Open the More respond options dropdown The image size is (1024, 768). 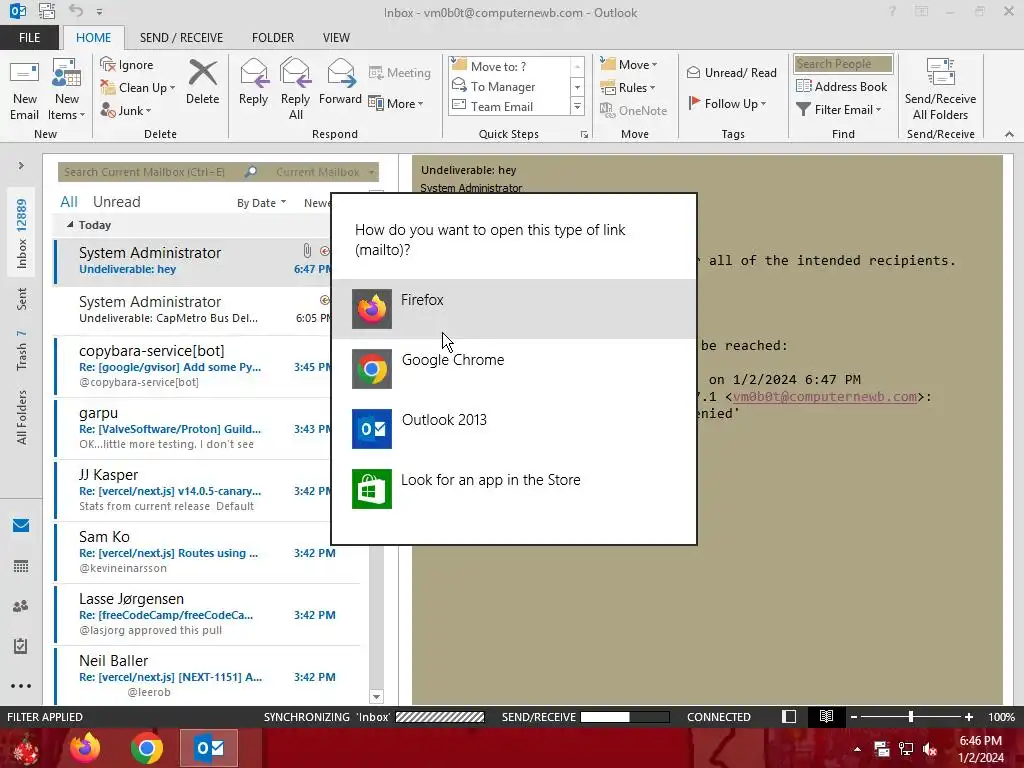click(396, 104)
